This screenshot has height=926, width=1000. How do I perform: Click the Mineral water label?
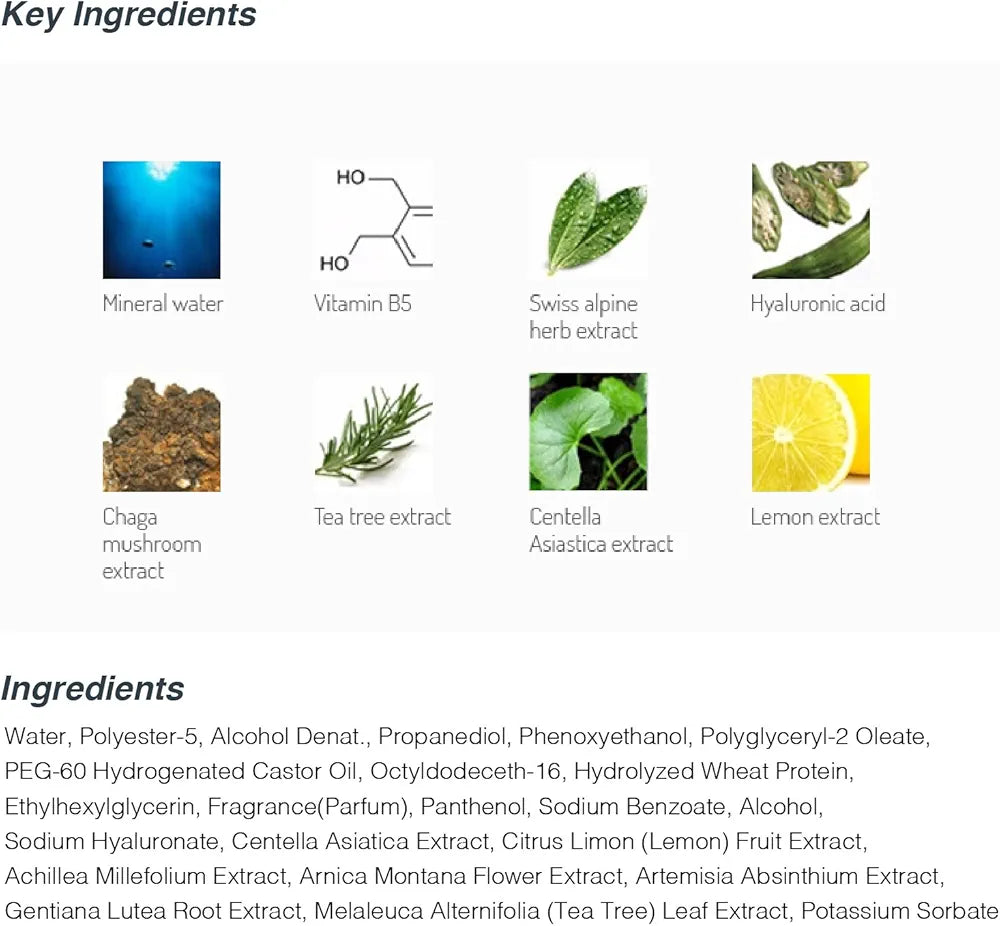point(163,304)
